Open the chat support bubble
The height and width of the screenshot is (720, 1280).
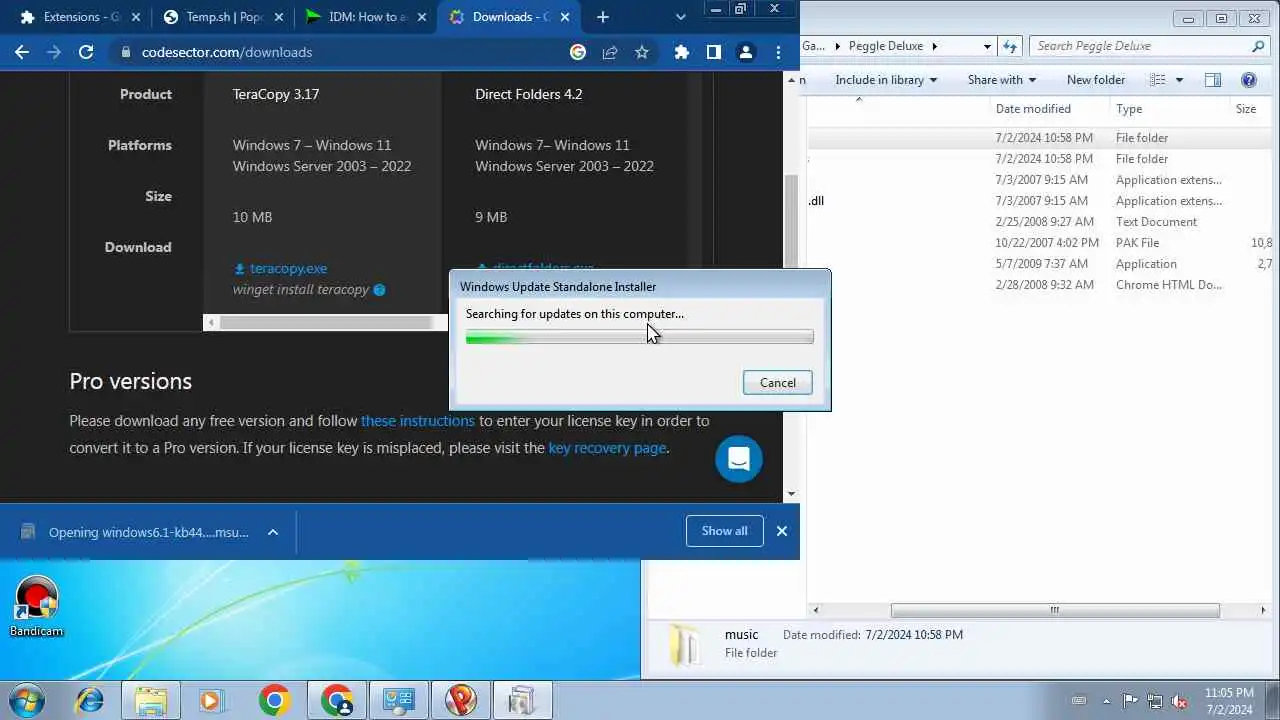739,459
